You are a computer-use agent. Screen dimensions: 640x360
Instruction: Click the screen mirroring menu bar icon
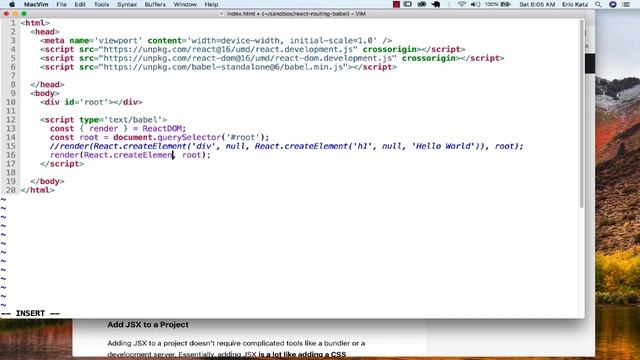(x=407, y=4)
